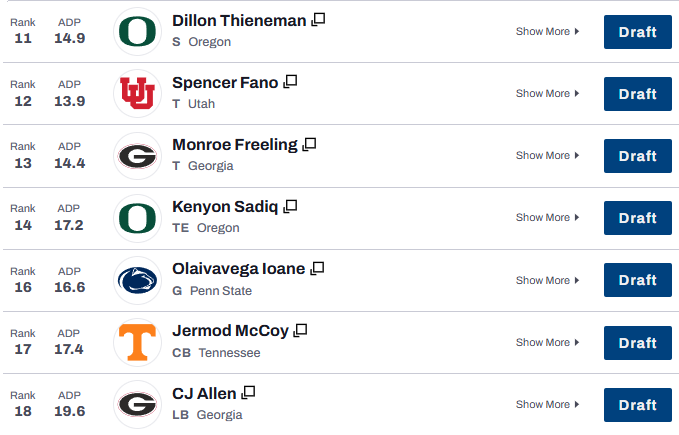679x435 pixels.
Task: Expand Show More for Dillon Thieneman
Action: pyautogui.click(x=547, y=32)
